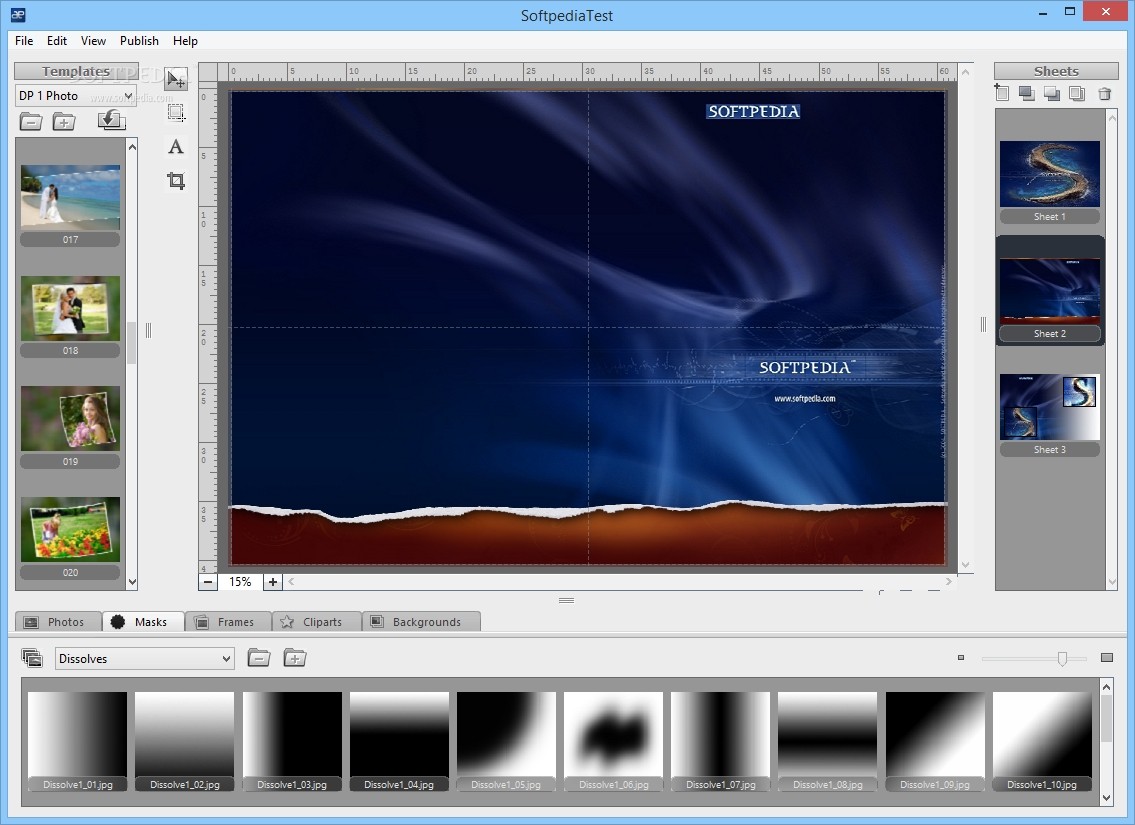
Task: Click the horizontal panel splitter grip below canvas
Action: click(567, 600)
